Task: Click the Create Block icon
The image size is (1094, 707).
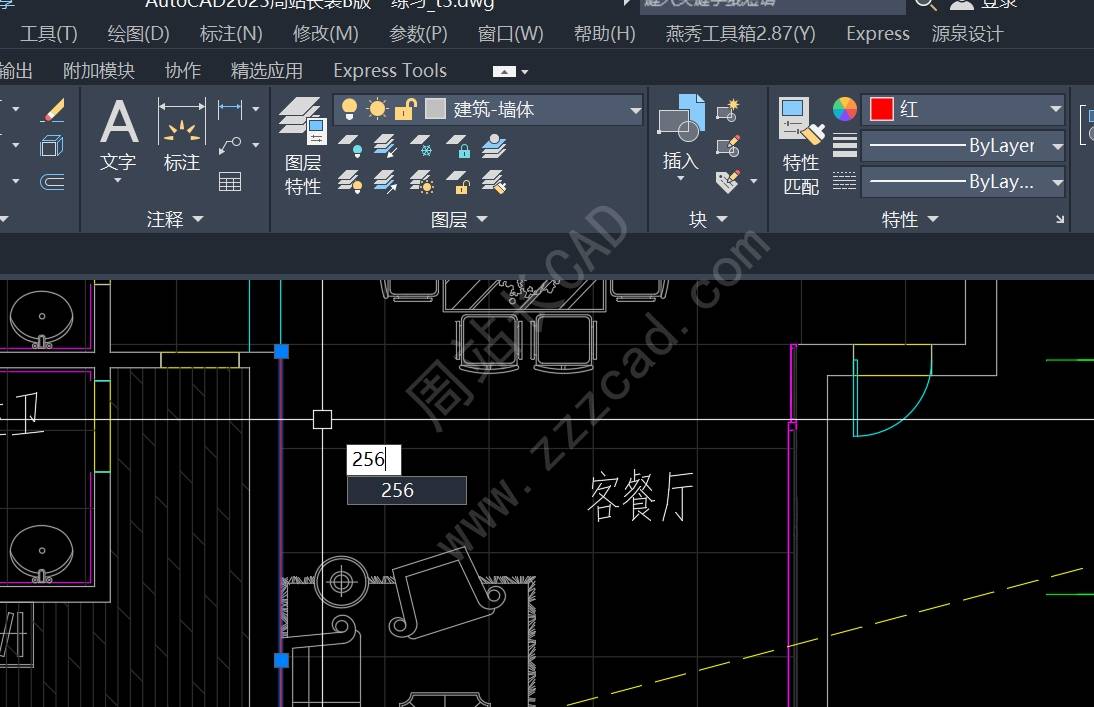Action: coord(728,109)
